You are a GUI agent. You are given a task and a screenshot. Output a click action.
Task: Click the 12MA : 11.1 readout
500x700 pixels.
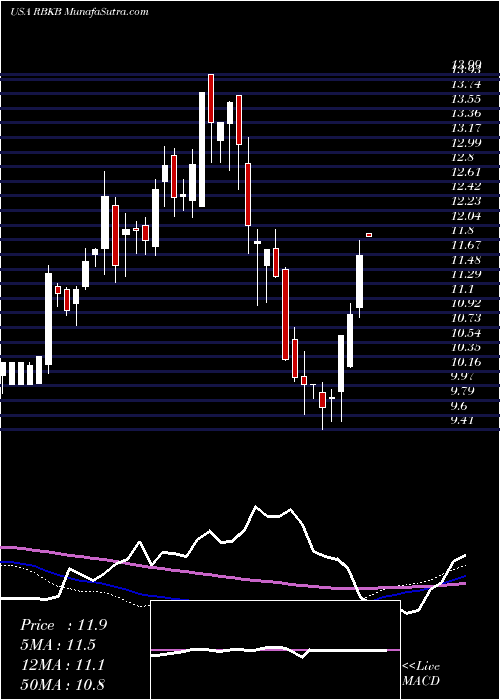pos(63,665)
